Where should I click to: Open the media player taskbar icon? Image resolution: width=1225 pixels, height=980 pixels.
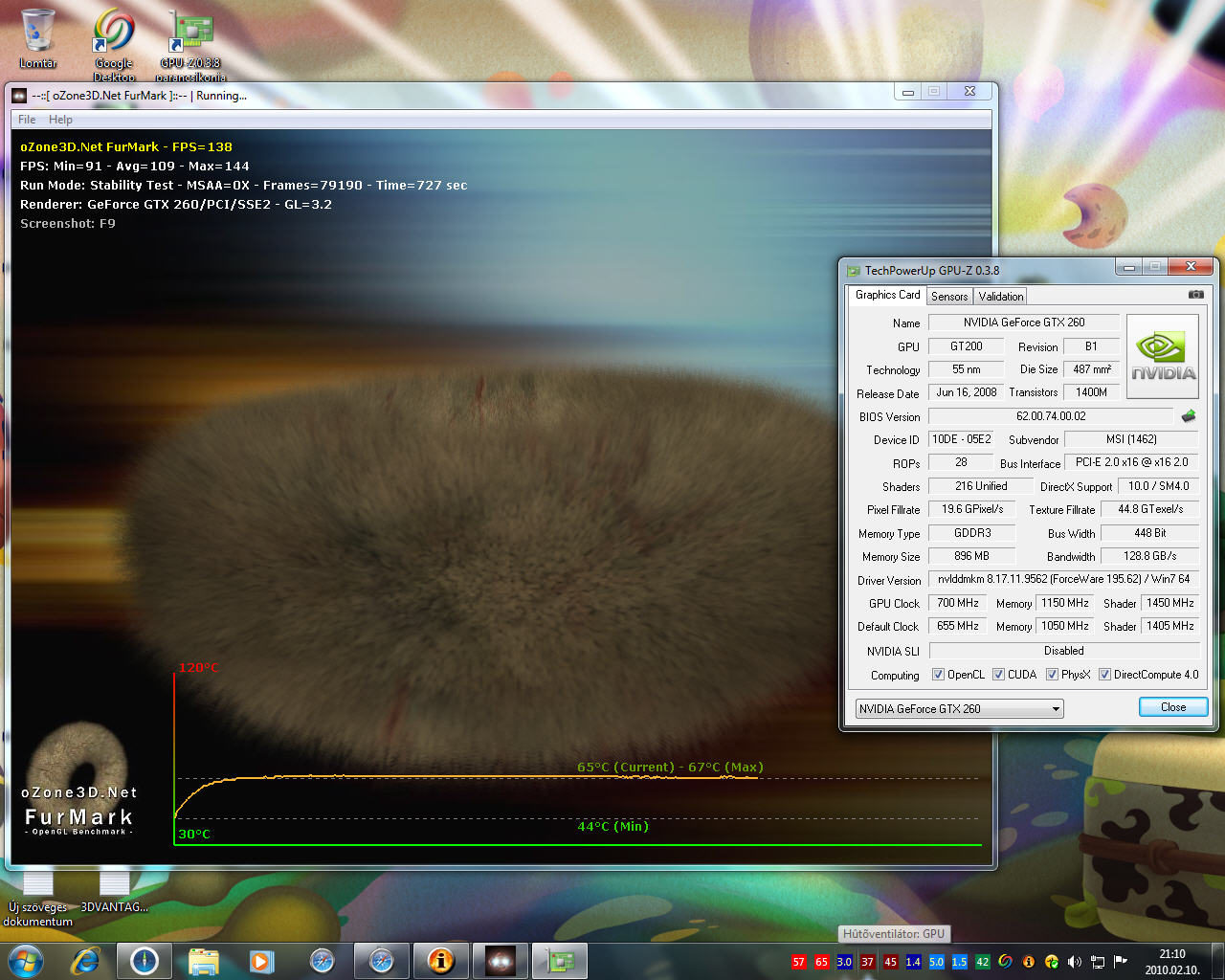coord(261,961)
